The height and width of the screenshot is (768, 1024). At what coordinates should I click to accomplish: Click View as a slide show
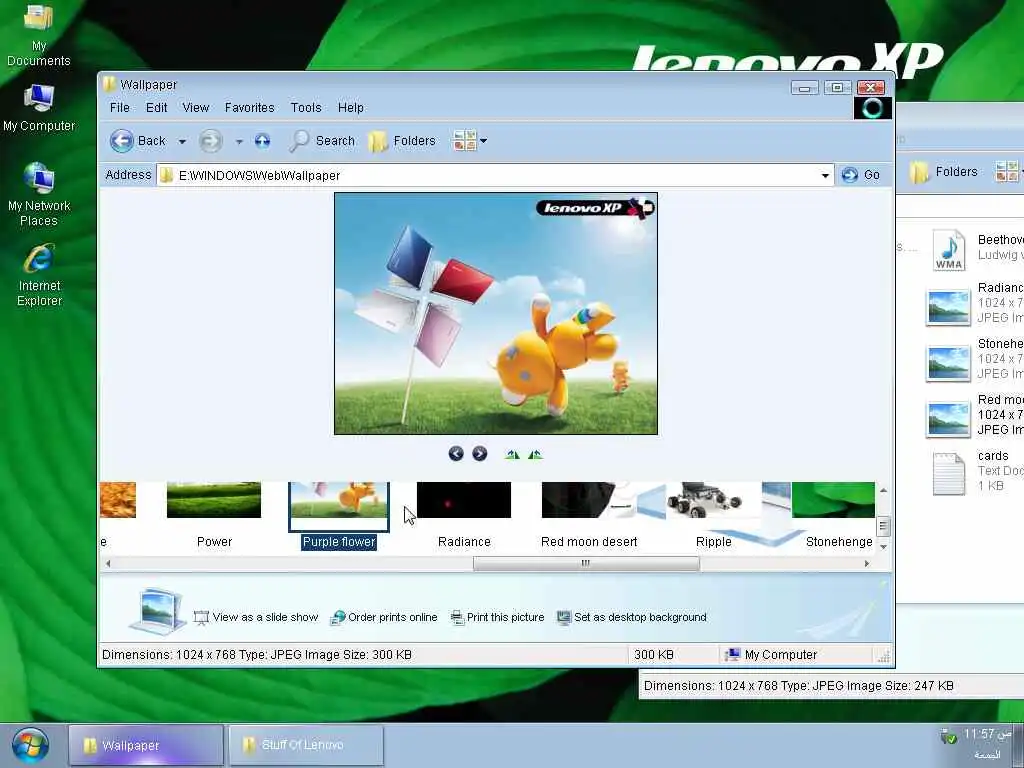click(x=256, y=617)
